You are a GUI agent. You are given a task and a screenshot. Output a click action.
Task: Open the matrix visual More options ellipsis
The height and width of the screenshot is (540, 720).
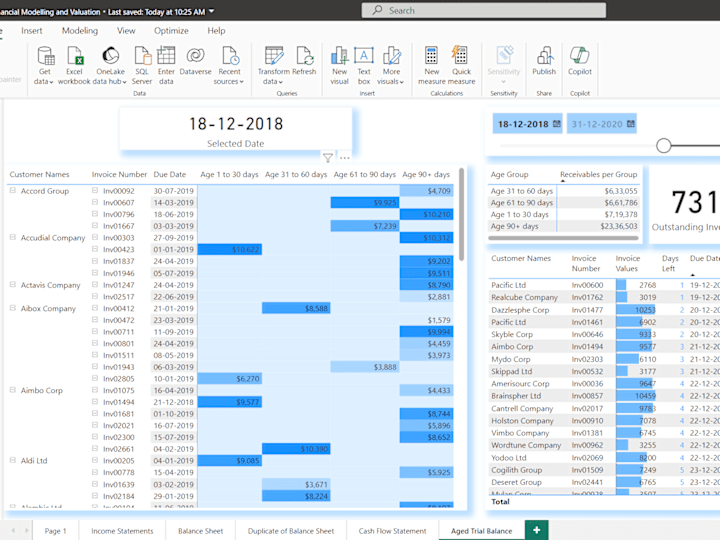[344, 158]
